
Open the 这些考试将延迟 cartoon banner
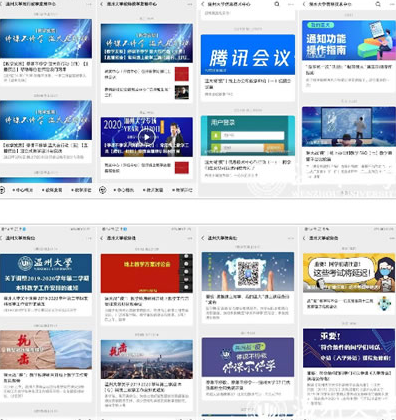(349, 273)
